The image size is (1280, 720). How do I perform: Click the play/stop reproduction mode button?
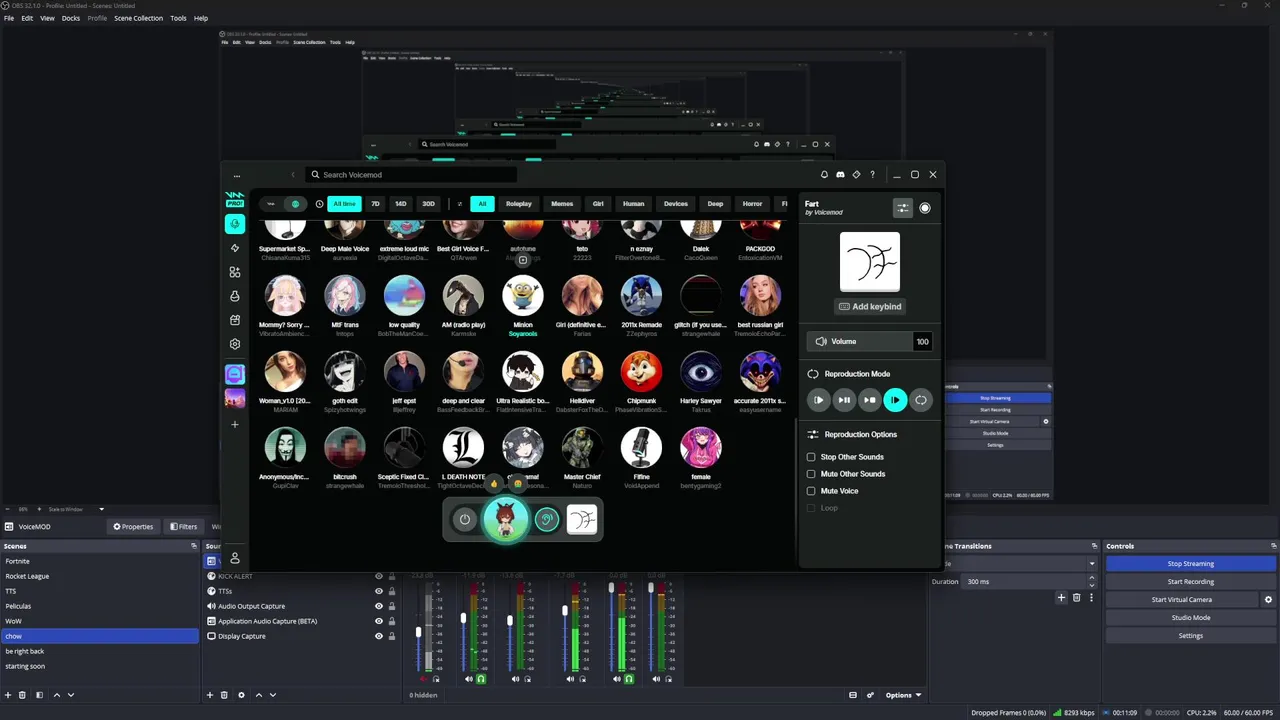click(x=870, y=400)
